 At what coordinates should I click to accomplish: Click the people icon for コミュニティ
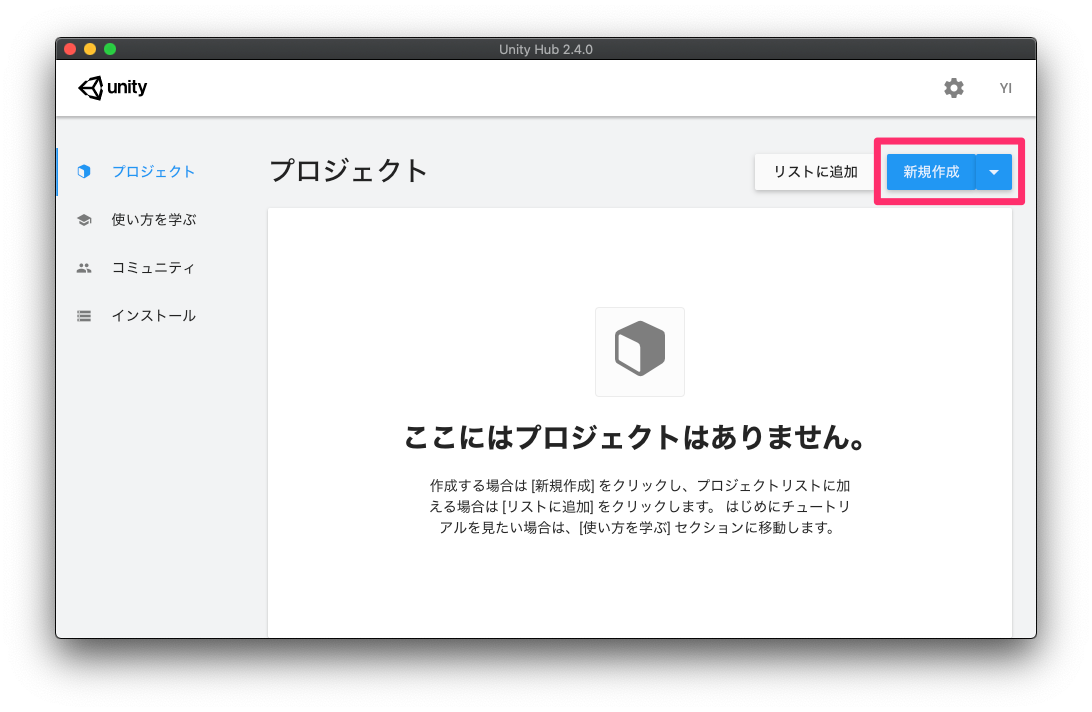(84, 268)
